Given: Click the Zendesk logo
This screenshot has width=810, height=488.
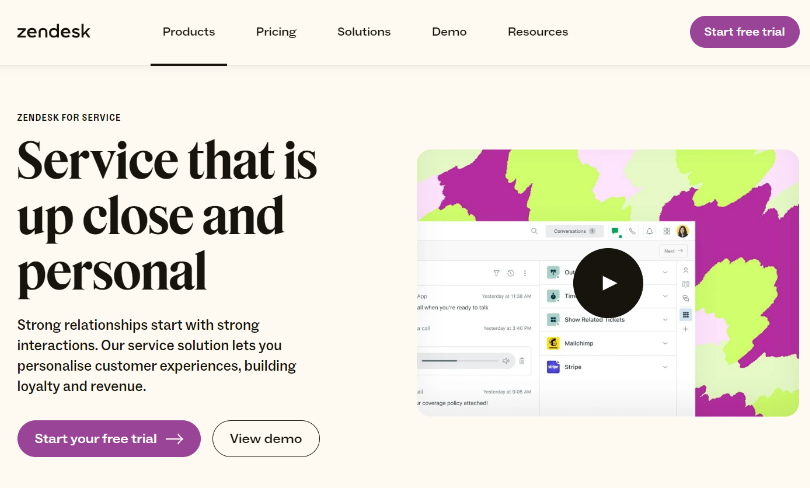Looking at the screenshot, I should point(54,31).
